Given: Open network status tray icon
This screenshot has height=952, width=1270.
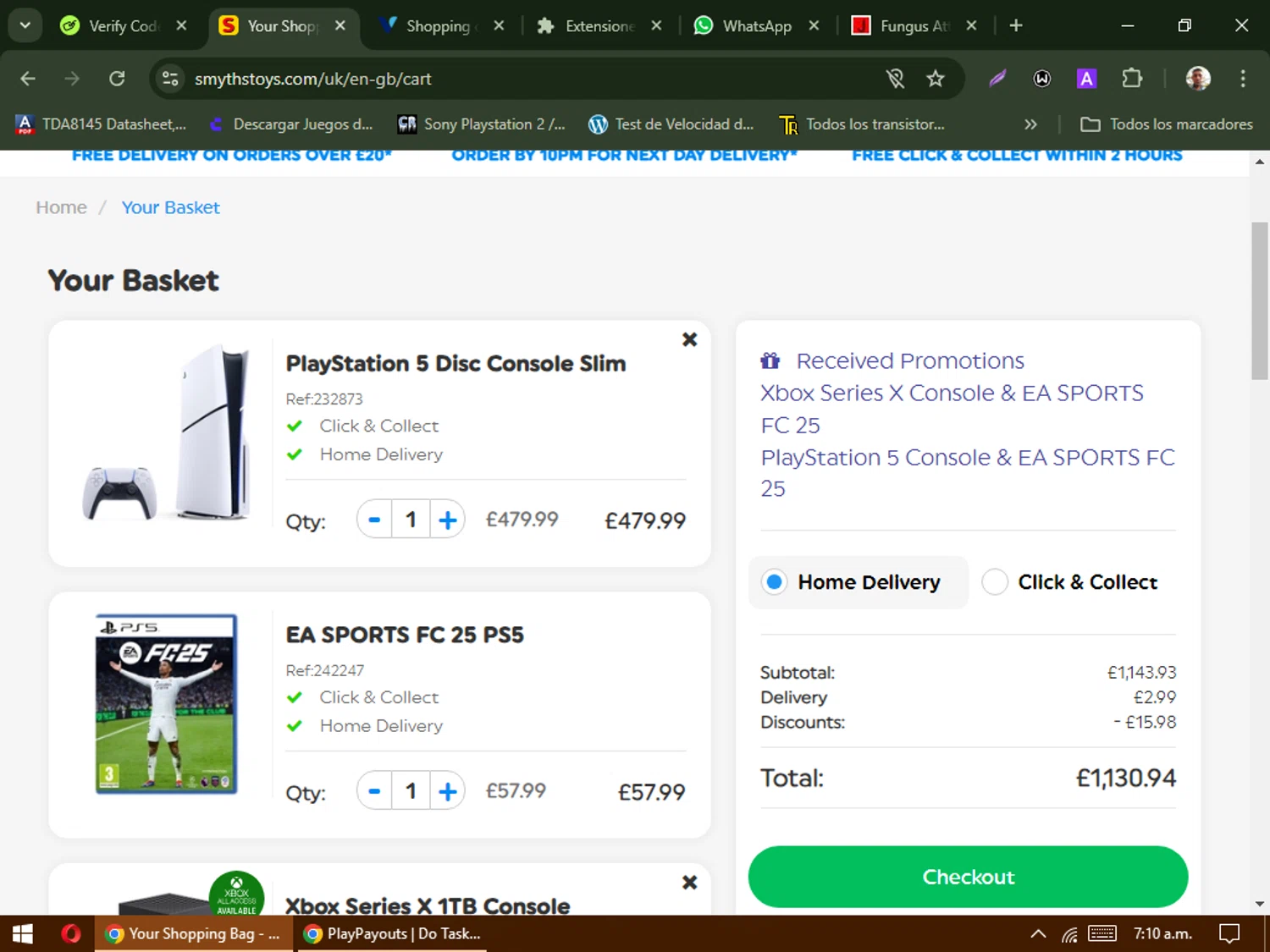Looking at the screenshot, I should 1070,934.
